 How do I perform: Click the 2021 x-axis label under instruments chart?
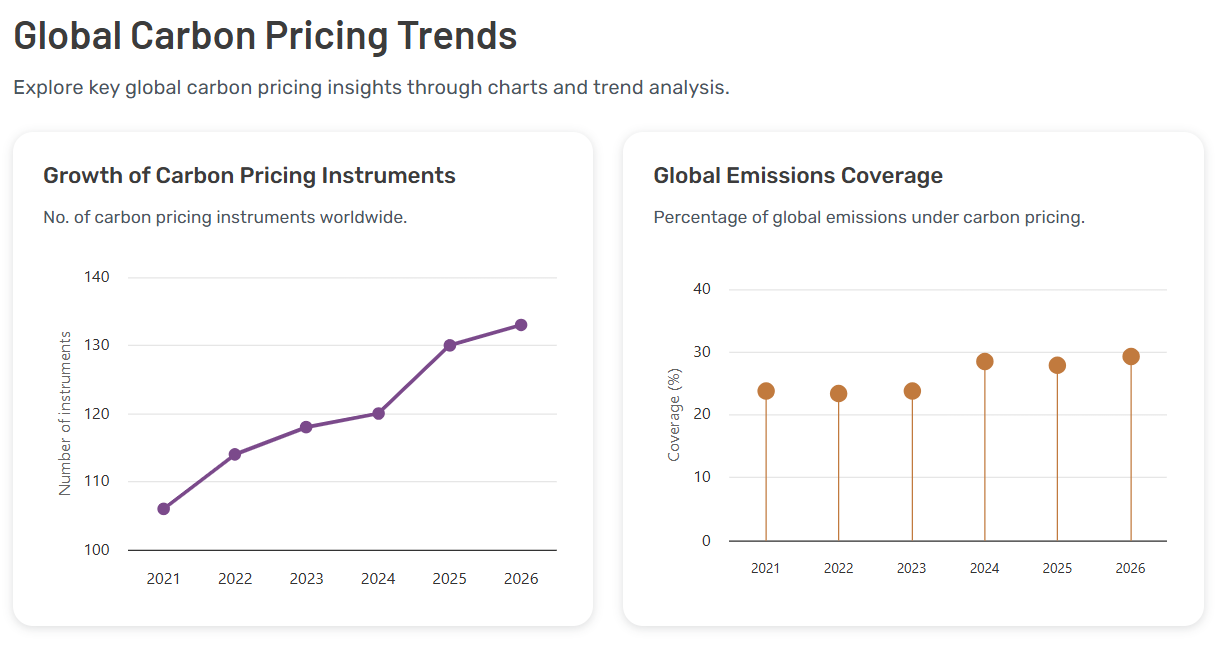164,579
